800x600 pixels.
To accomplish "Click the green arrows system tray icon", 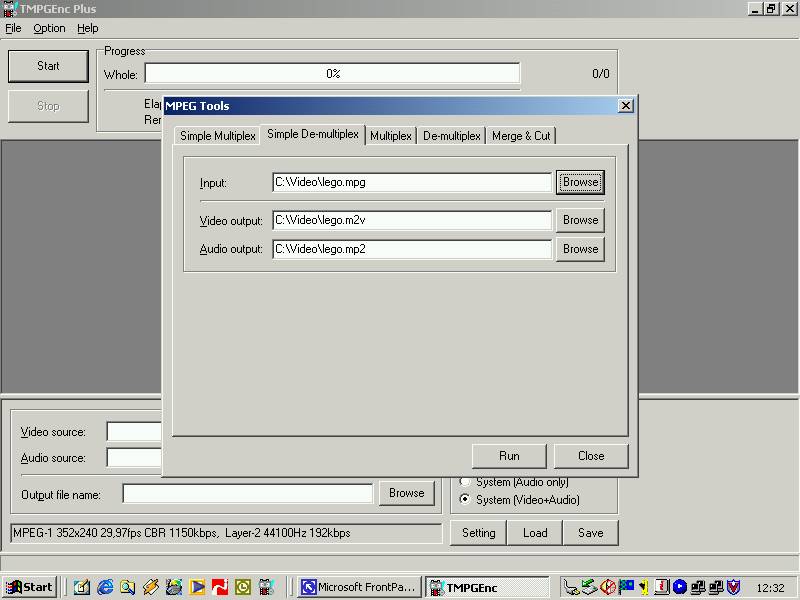I will pos(590,587).
